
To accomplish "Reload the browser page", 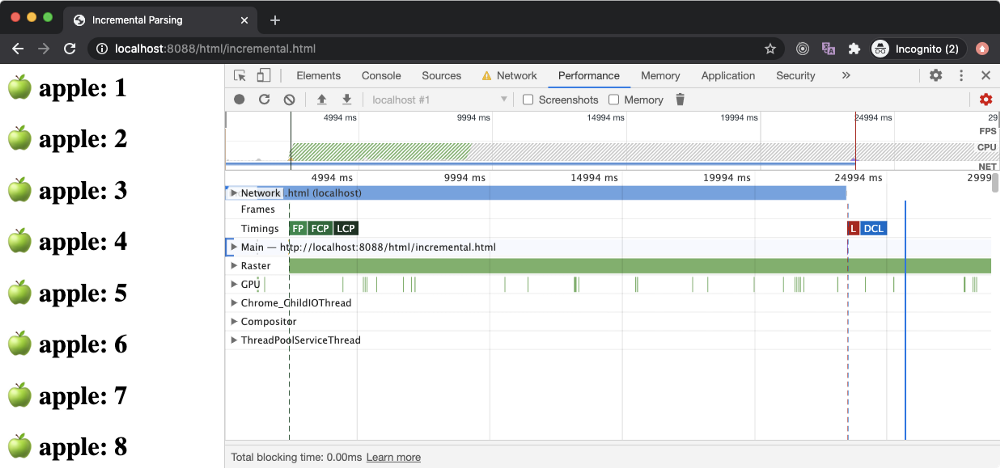I will [x=70, y=48].
